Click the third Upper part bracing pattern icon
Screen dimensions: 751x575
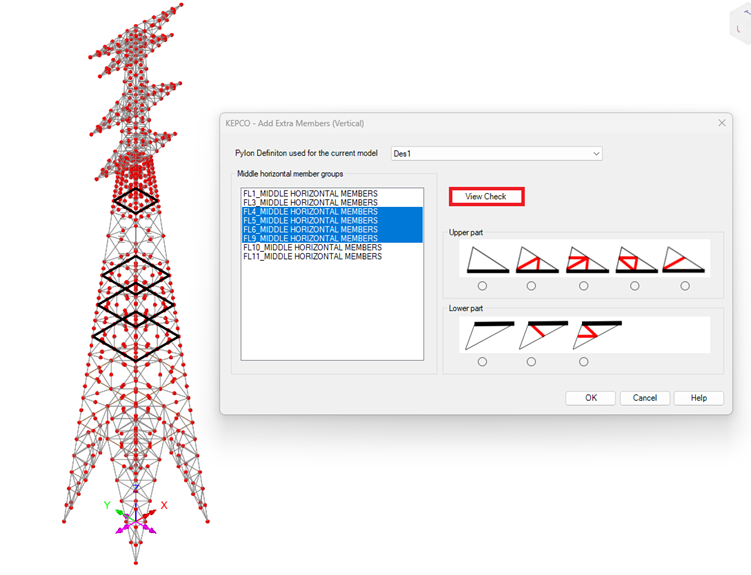[x=586, y=260]
